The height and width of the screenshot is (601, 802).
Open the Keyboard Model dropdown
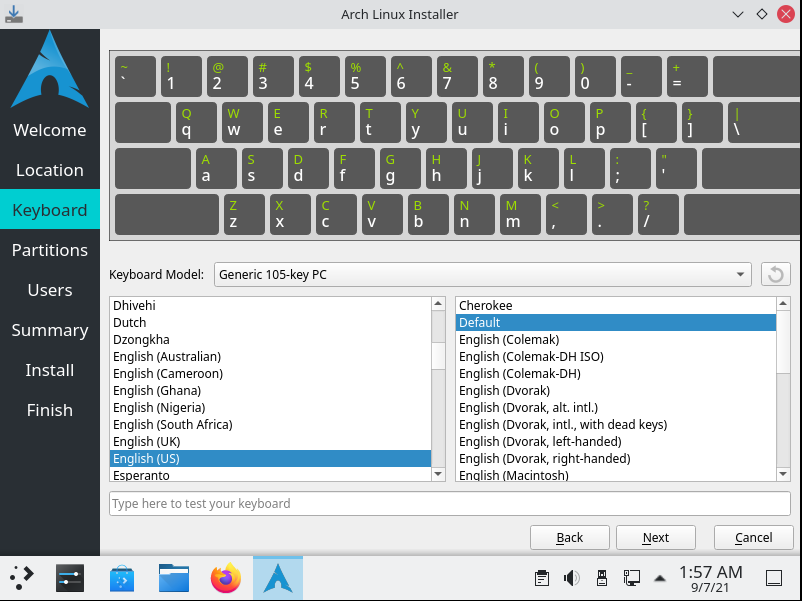point(482,274)
